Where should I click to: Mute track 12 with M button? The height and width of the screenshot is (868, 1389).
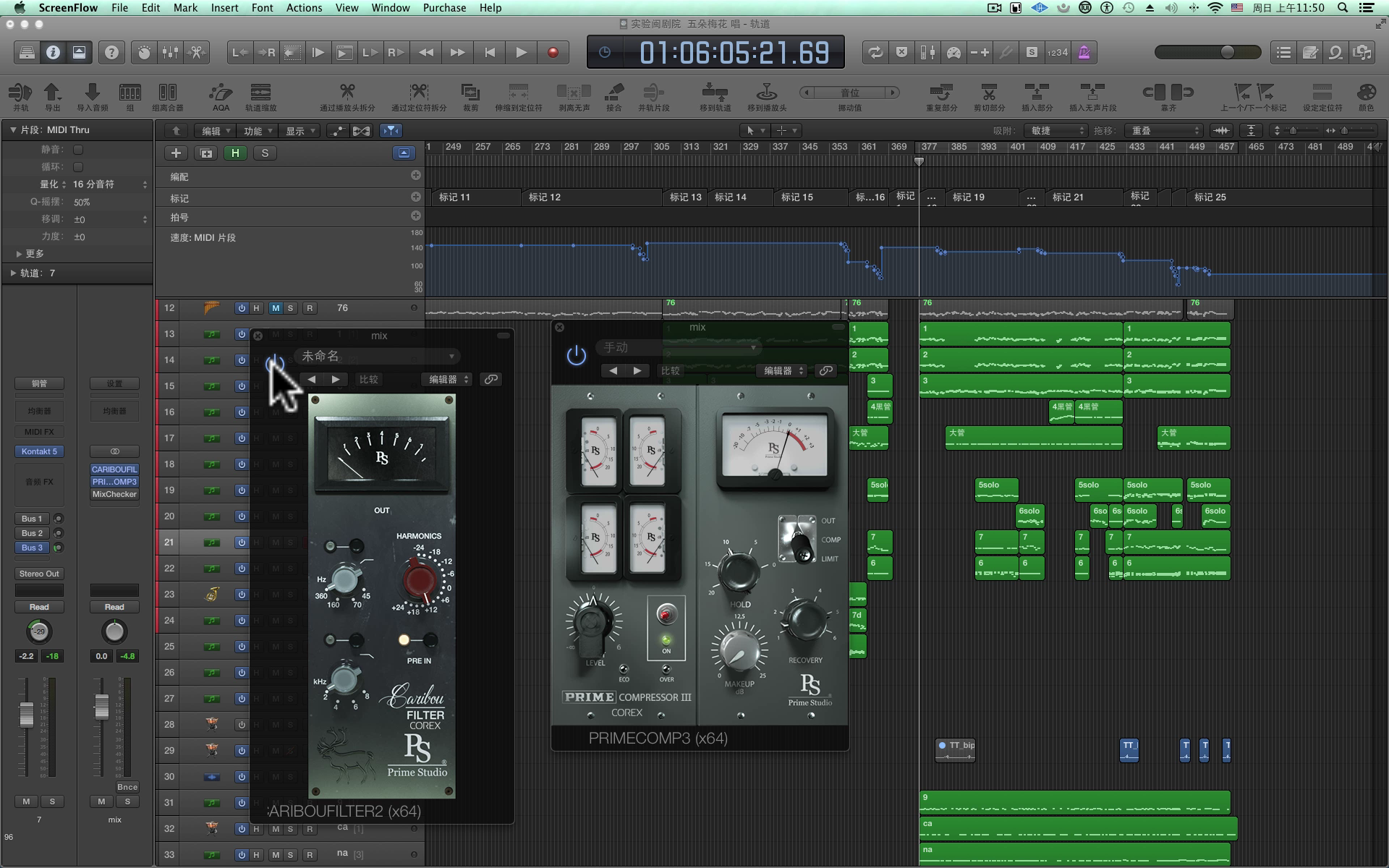click(x=275, y=308)
